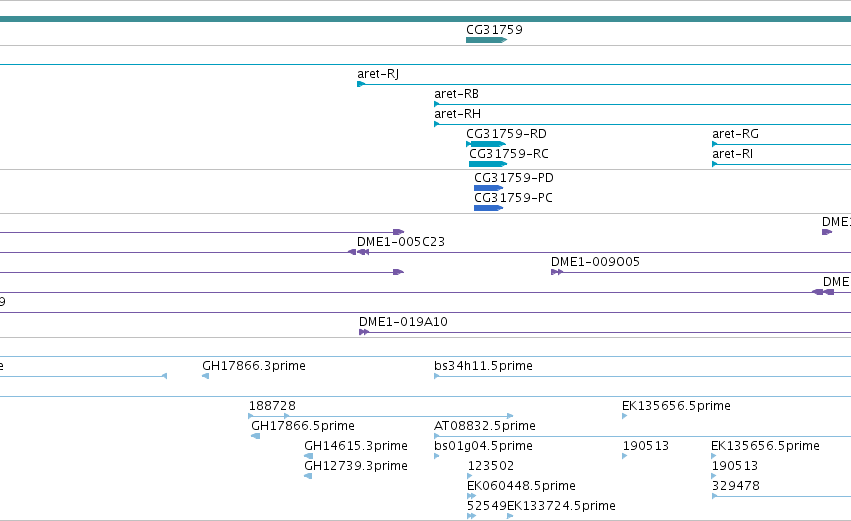Select the GH12739.3prime arrow glyph

308,476
